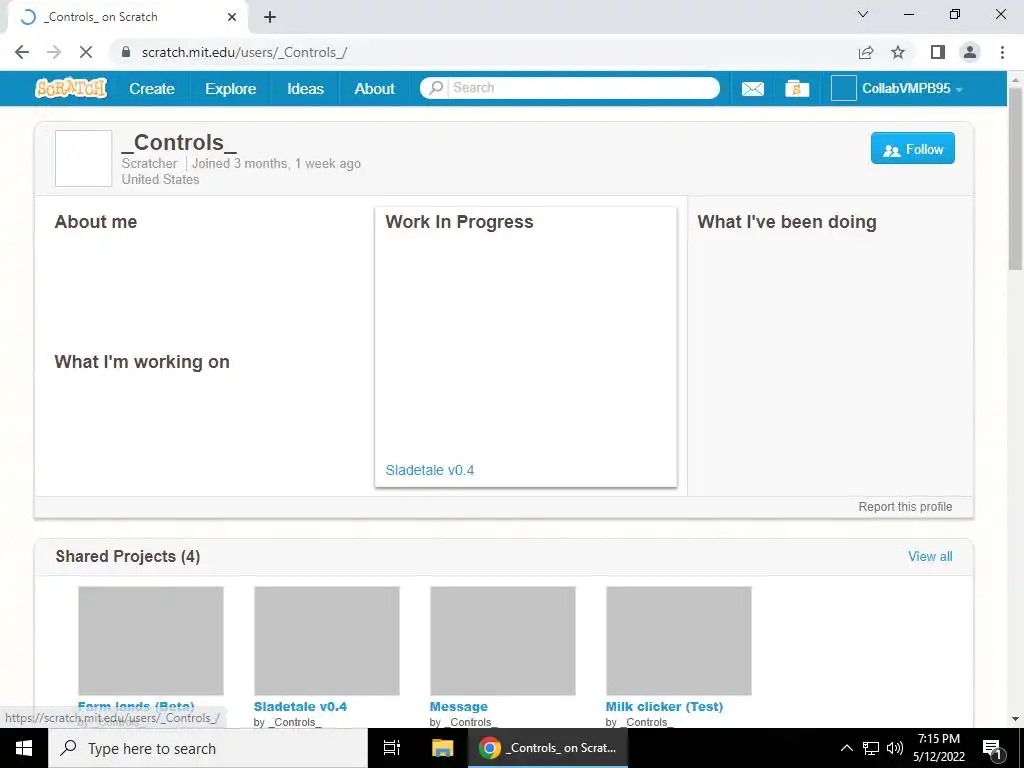Open the Explore menu item
The image size is (1024, 768).
click(231, 88)
